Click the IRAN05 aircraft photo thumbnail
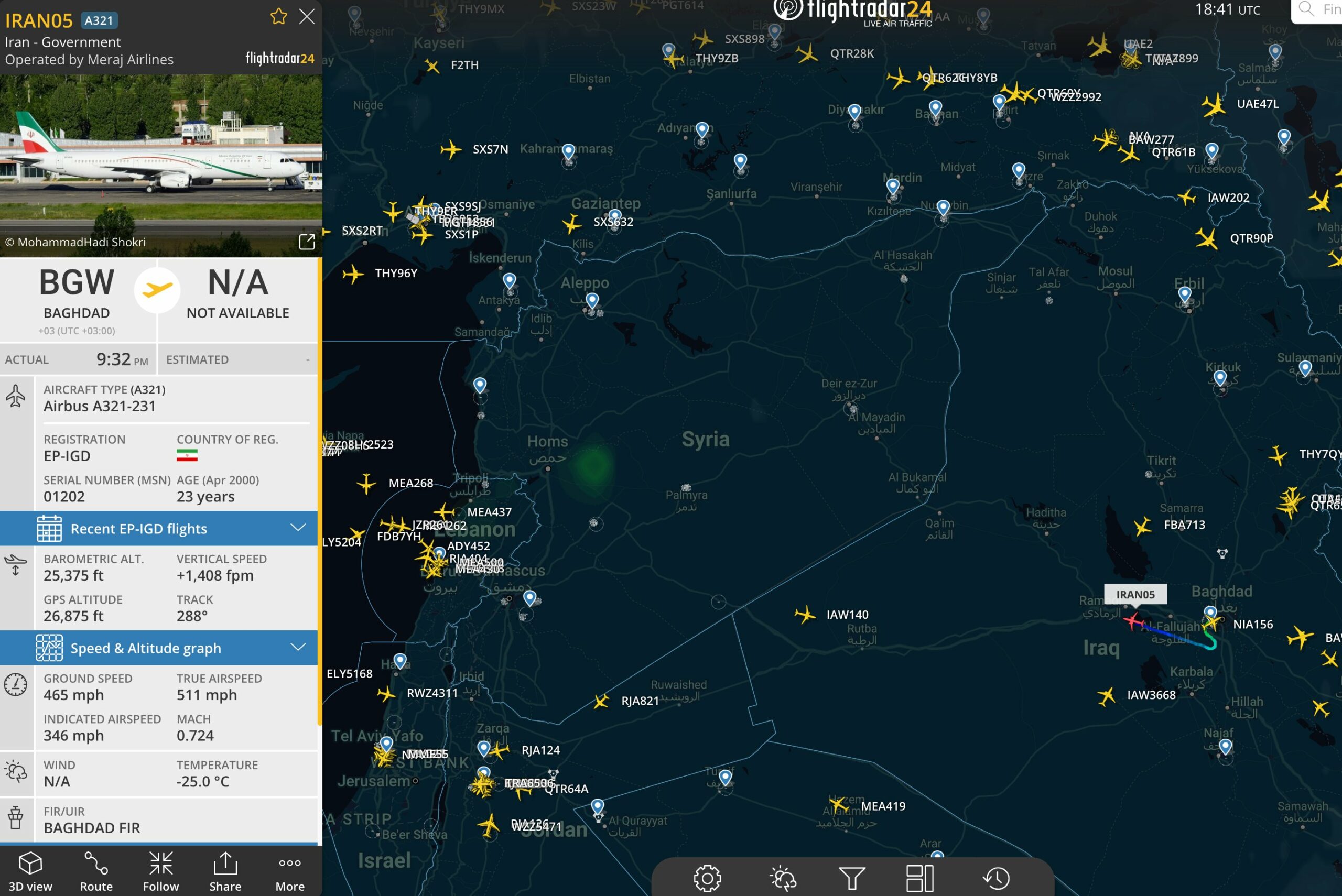Viewport: 1342px width, 896px height. click(161, 165)
